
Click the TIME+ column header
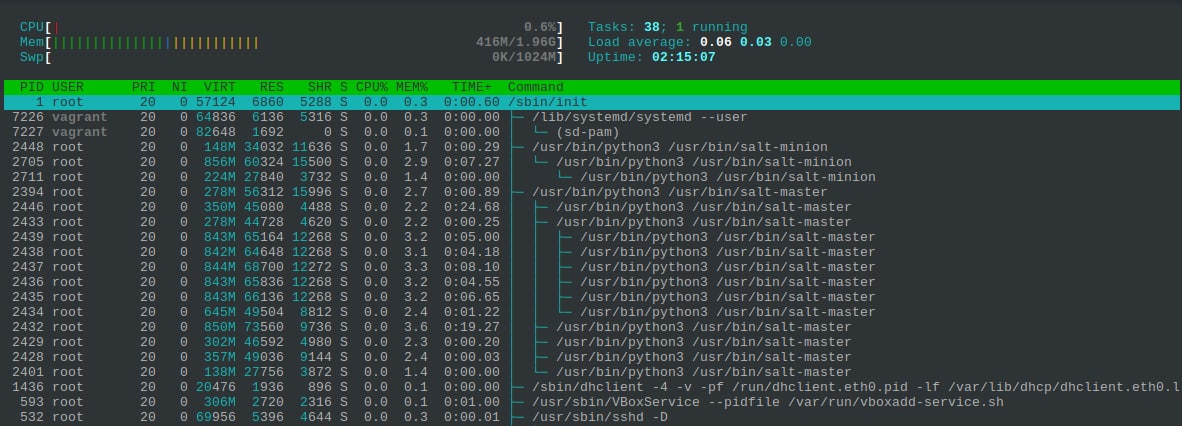(471, 87)
